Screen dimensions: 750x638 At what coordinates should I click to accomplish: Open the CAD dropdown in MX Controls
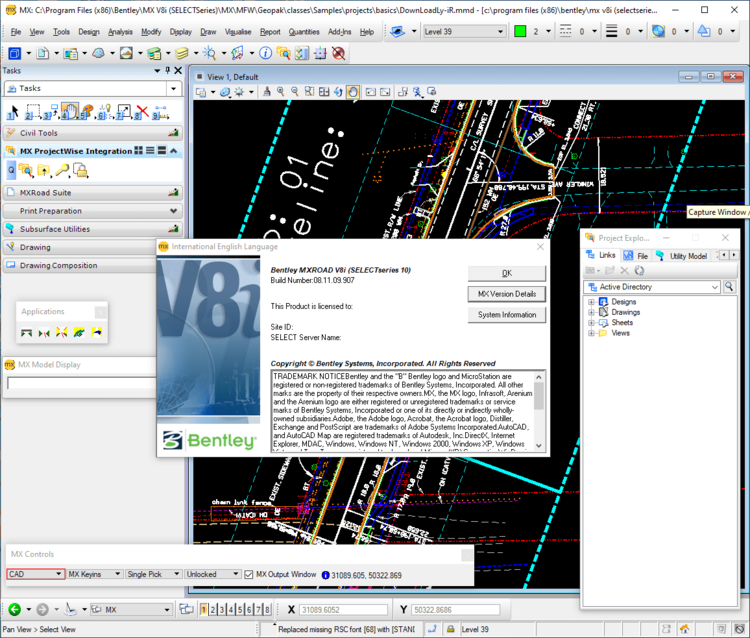(x=57, y=575)
